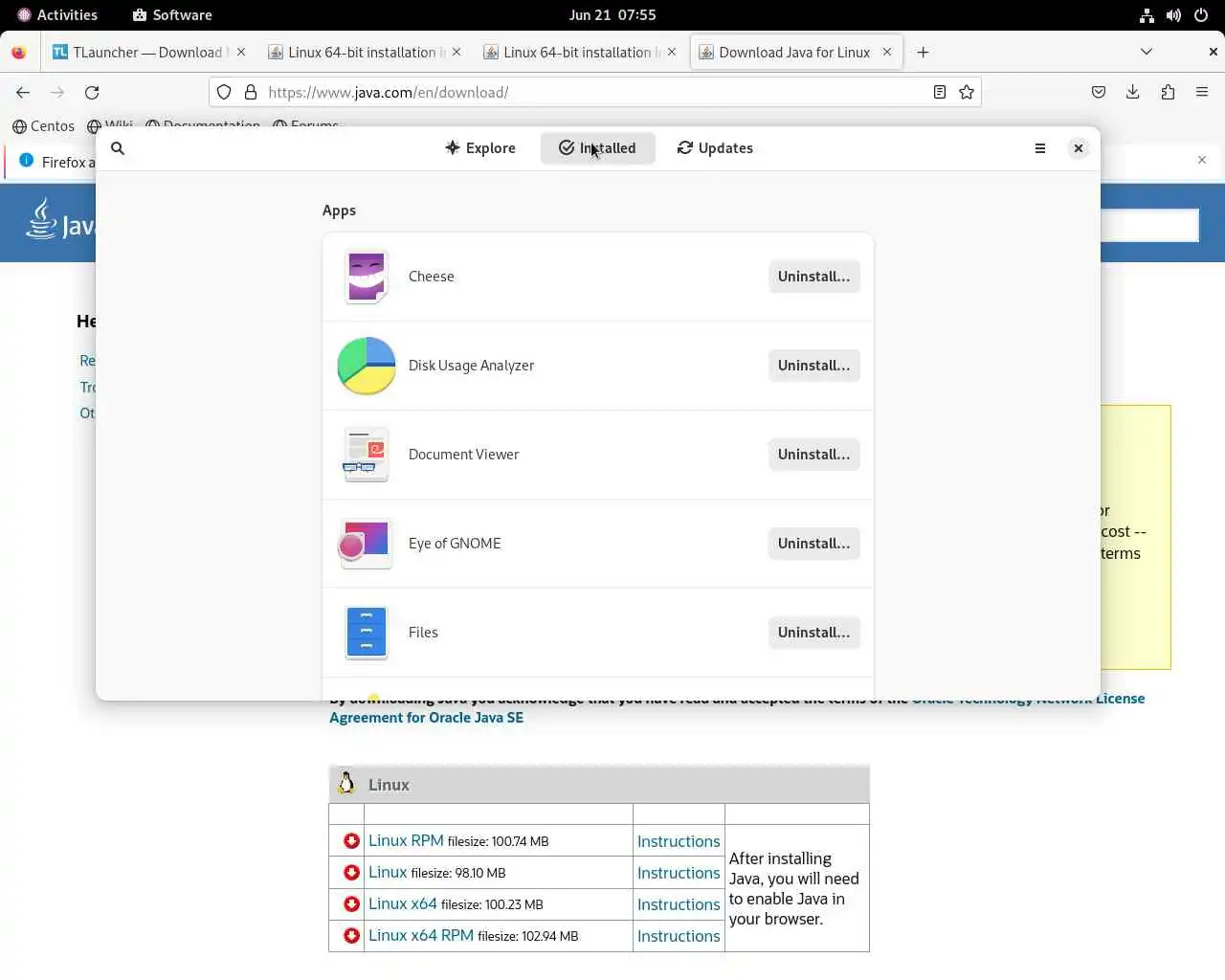Click the Cheese app icon
This screenshot has width=1225, height=980.
pos(366,277)
